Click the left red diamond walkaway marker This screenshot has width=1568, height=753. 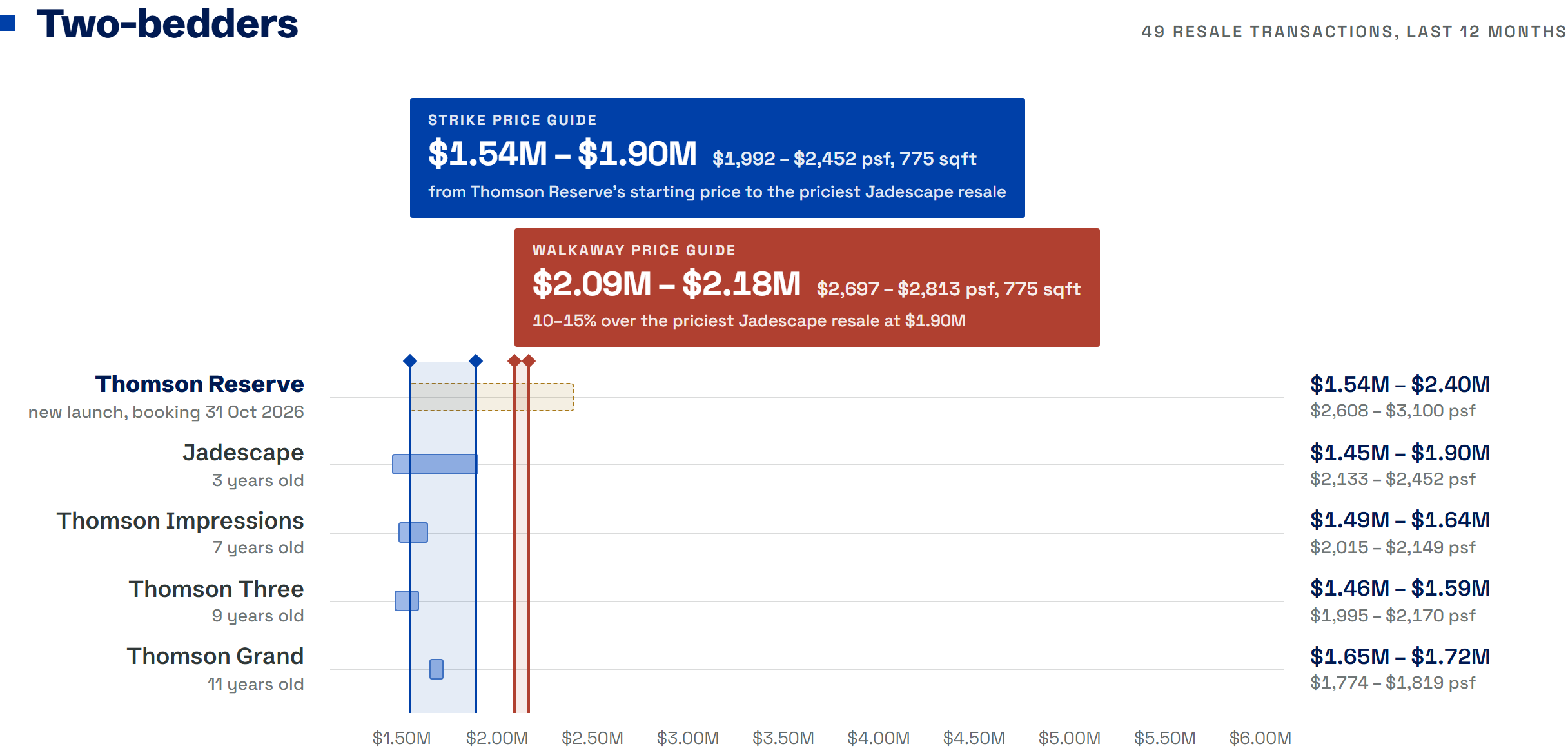point(514,361)
